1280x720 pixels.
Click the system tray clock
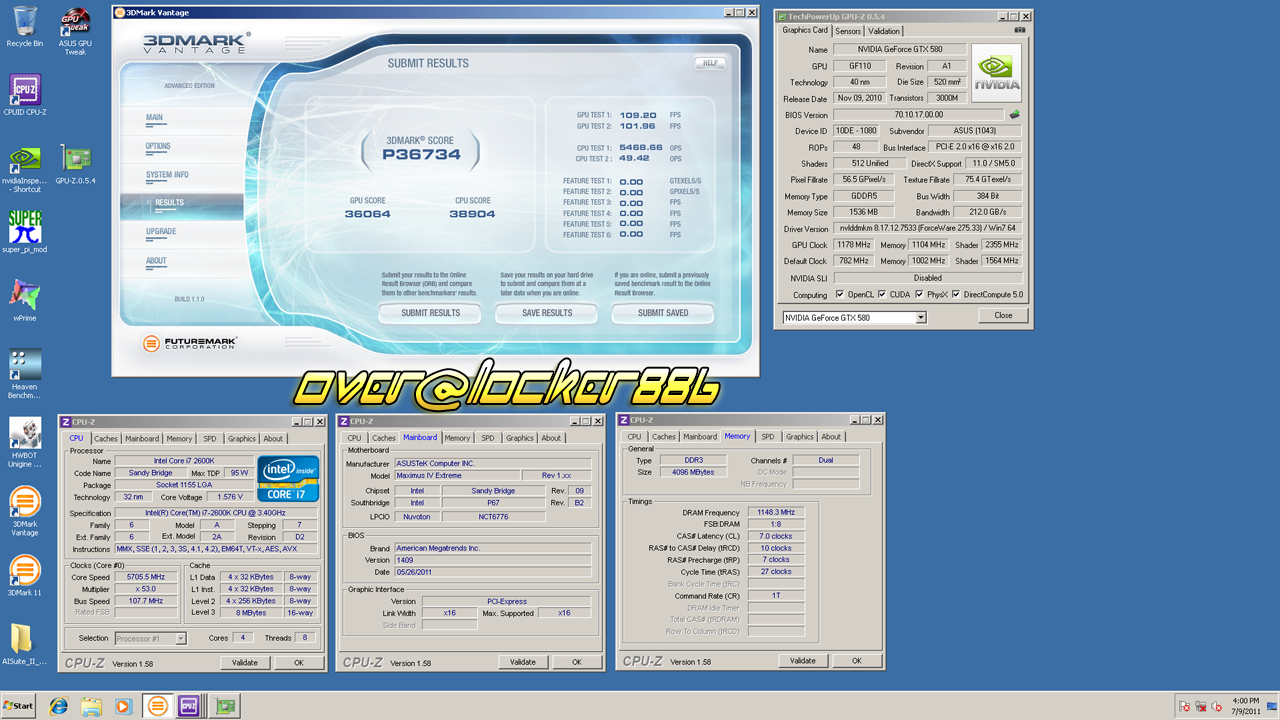tap(1246, 706)
